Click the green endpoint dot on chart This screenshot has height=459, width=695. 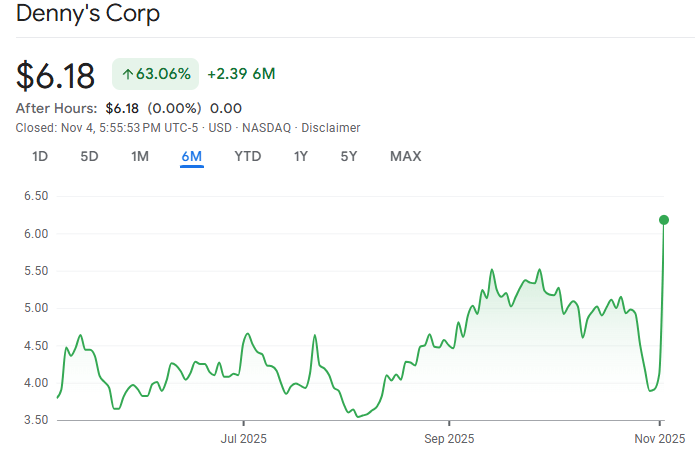point(664,220)
